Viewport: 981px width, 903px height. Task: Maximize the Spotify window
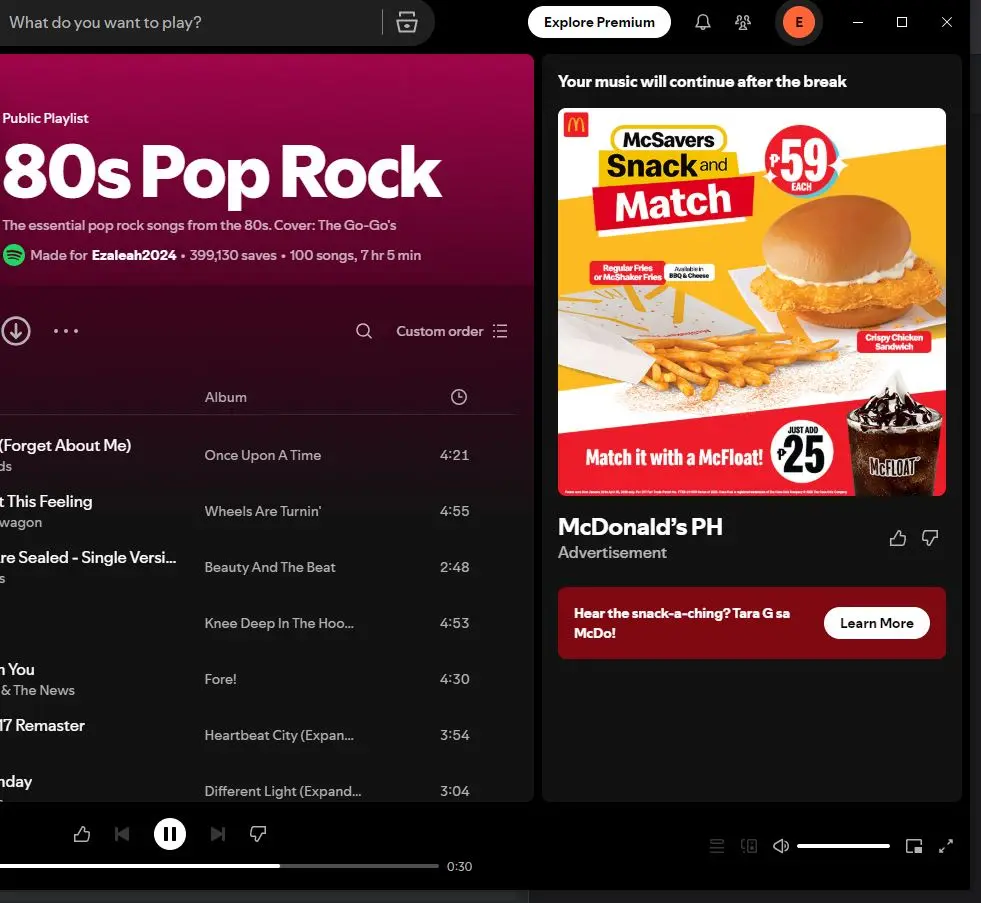coord(902,23)
